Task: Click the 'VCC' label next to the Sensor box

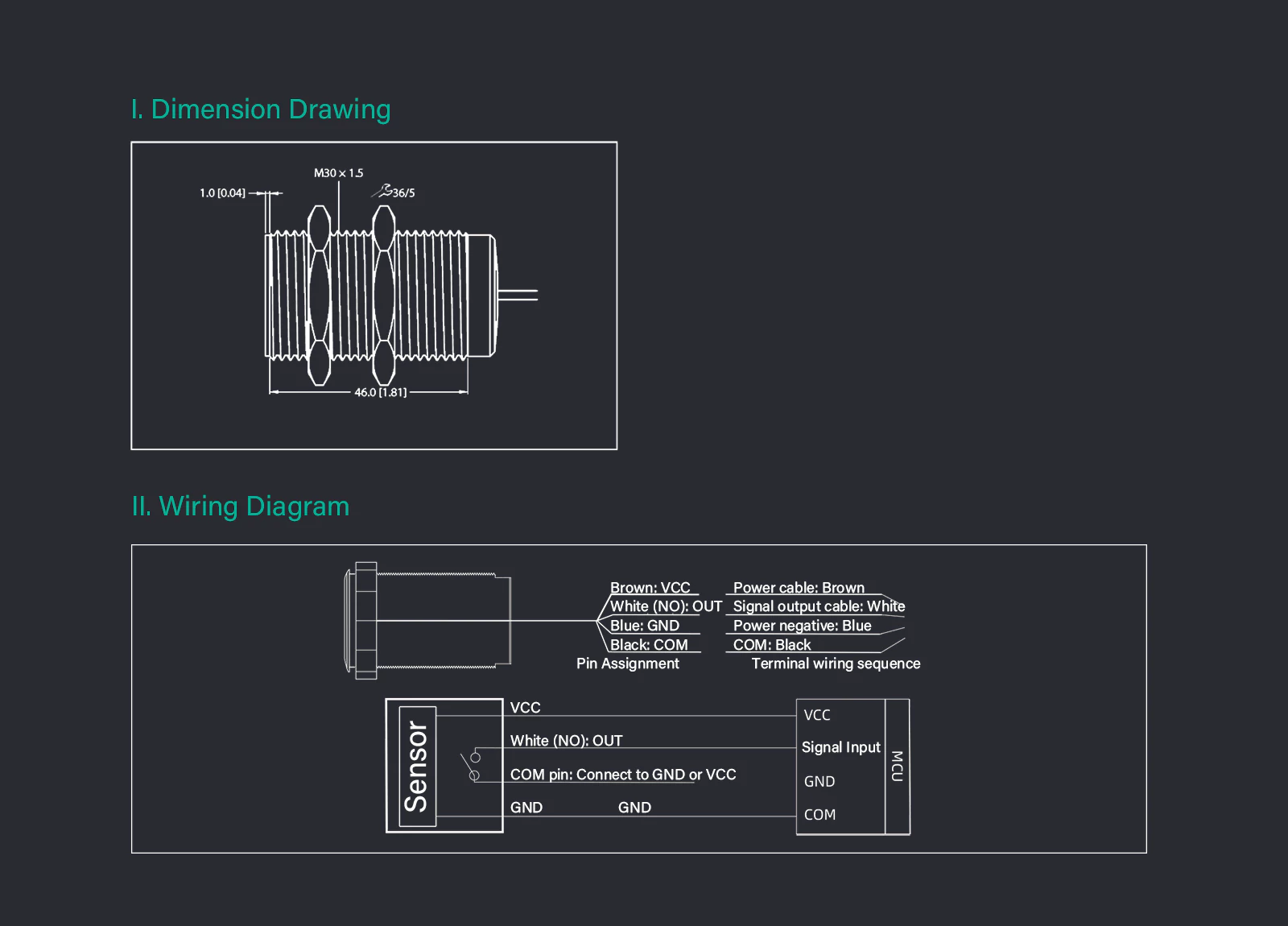Action: [x=525, y=708]
